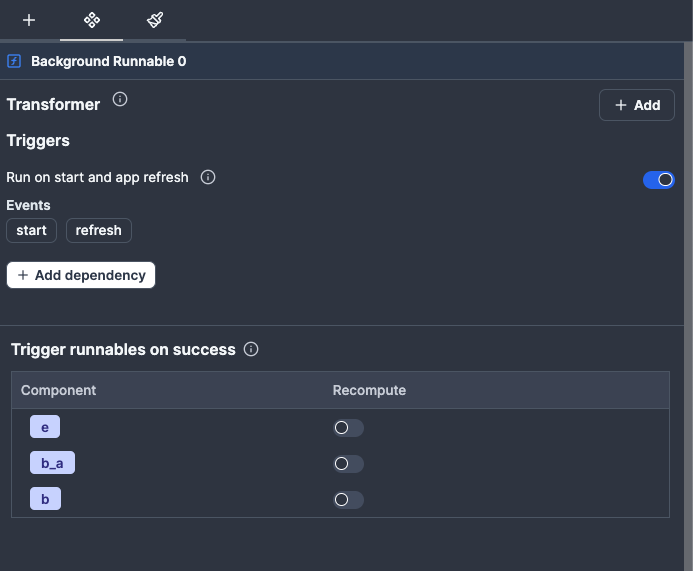The height and width of the screenshot is (571, 693).
Task: Click the b component badge
Action: (x=45, y=499)
